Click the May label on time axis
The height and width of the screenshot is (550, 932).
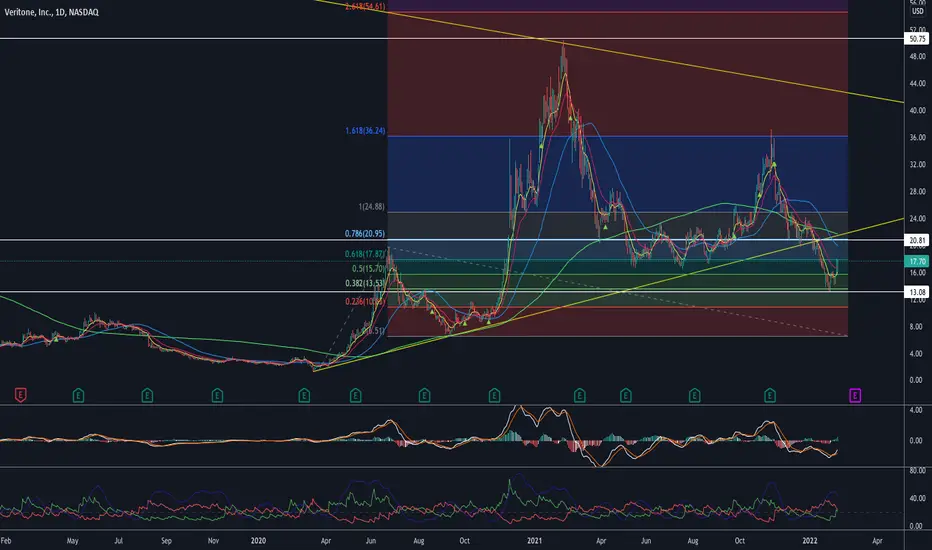73,540
